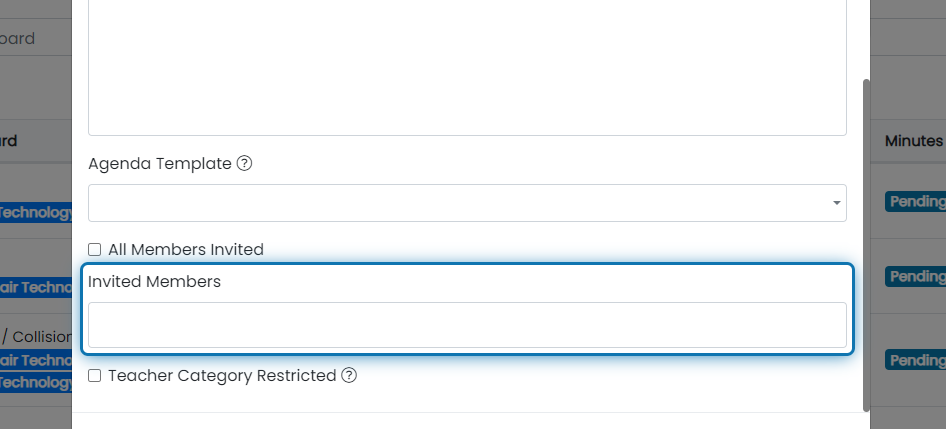Click the topmost Pending badge
The width and height of the screenshot is (946, 429).
915,202
